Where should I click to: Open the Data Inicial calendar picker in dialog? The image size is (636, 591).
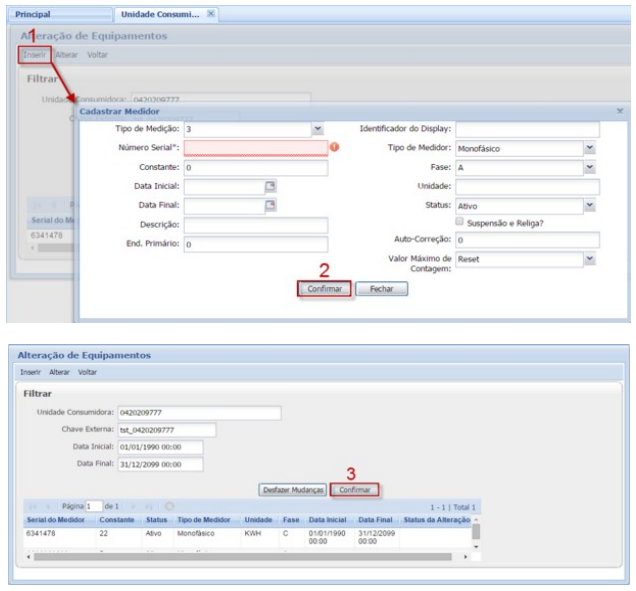[270, 187]
